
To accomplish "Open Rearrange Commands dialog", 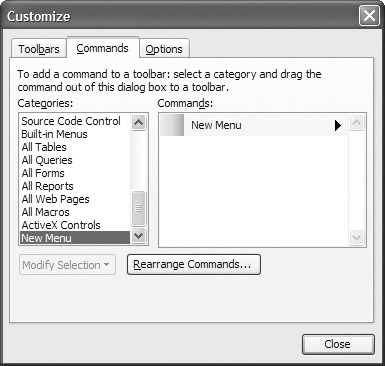I will (194, 265).
